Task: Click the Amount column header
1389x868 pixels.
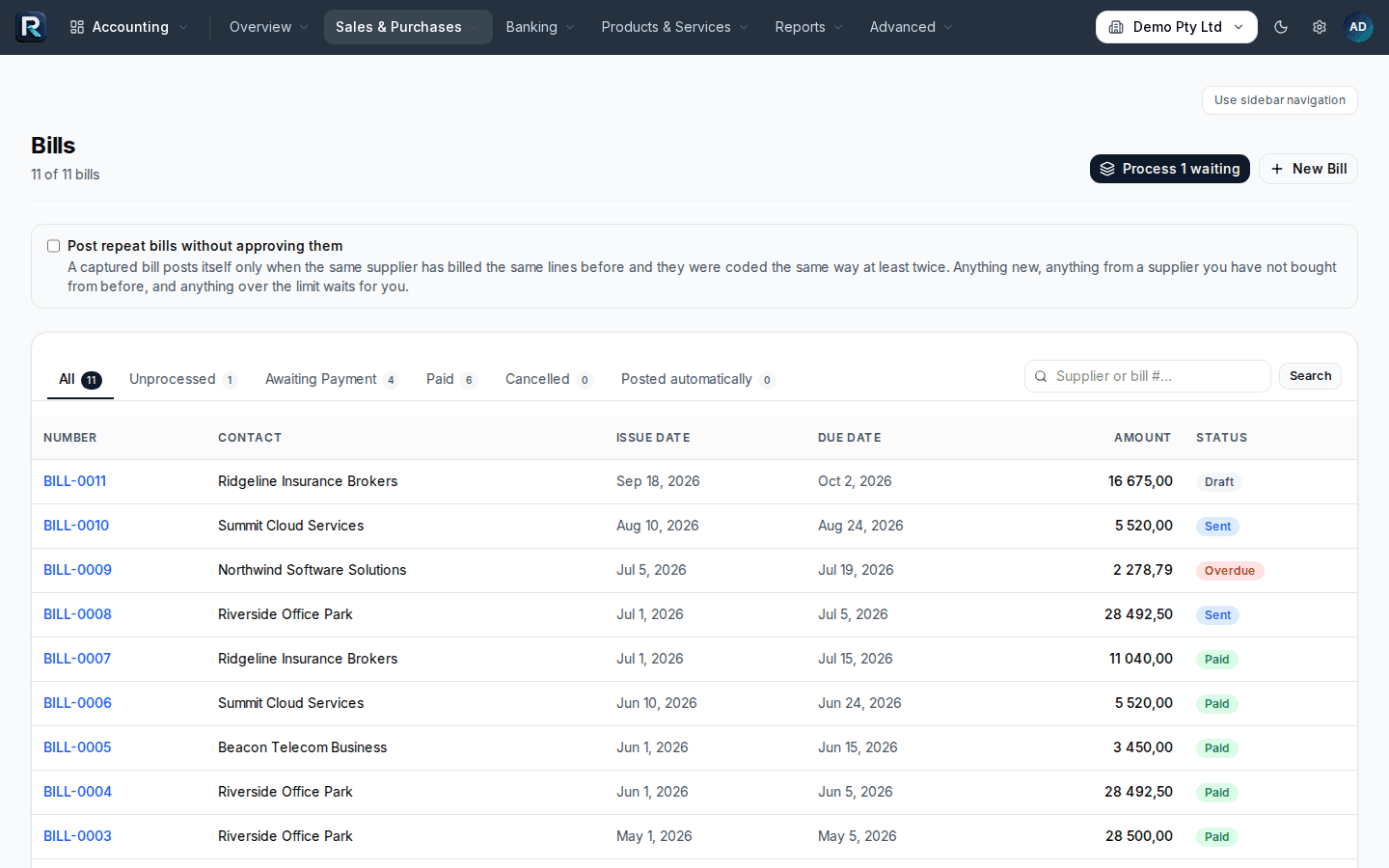Action: pyautogui.click(x=1142, y=438)
